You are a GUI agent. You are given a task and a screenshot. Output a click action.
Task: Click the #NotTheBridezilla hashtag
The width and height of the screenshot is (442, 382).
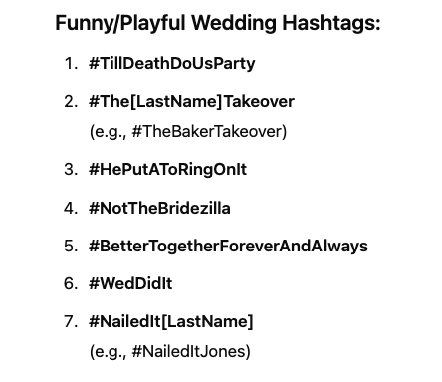[160, 208]
